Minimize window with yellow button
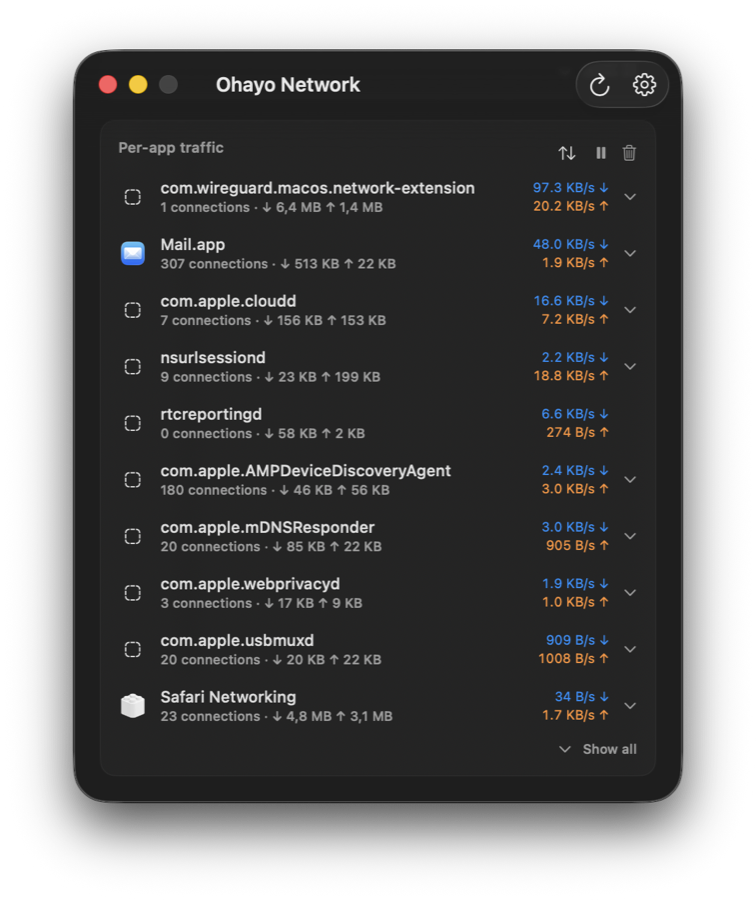The width and height of the screenshot is (756, 900). [x=138, y=84]
